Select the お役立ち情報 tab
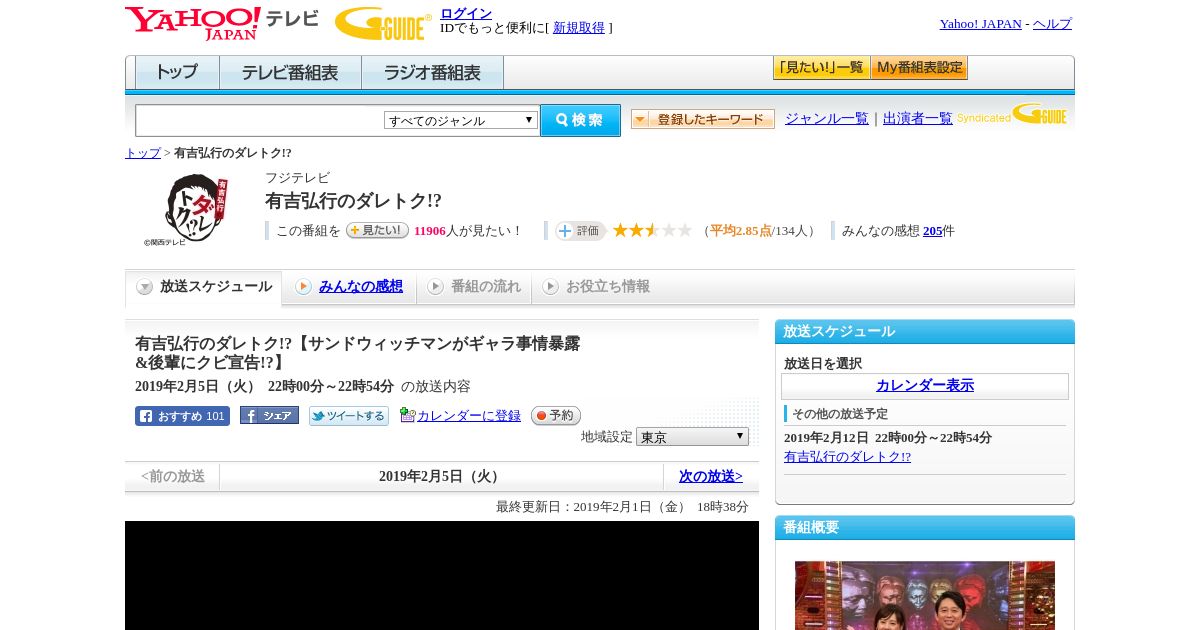Viewport: 1200px width, 630px height. click(596, 287)
